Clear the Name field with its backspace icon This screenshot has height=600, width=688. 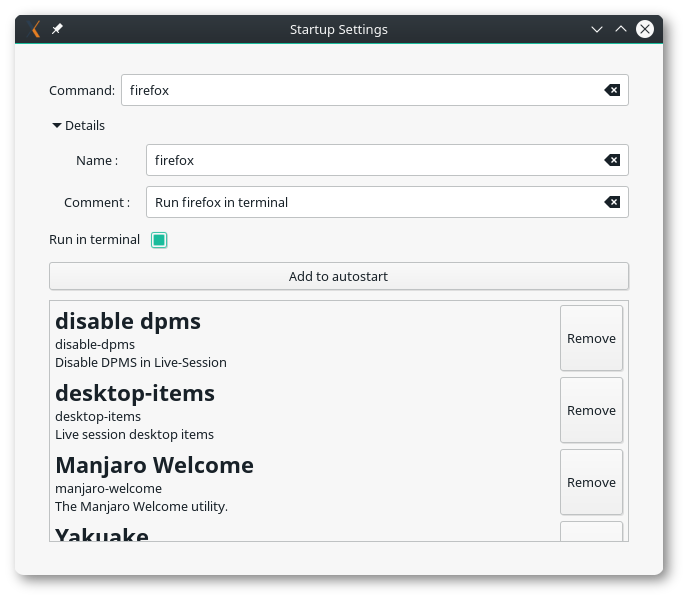coord(612,160)
